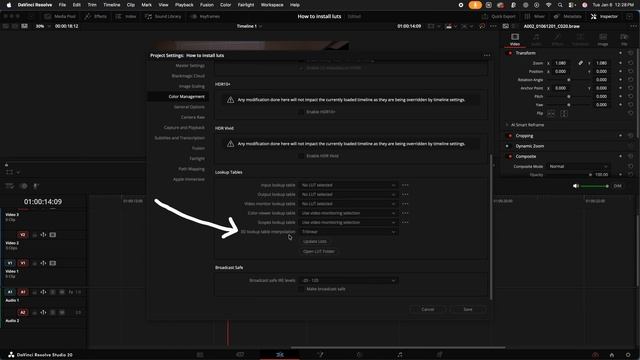Open the Mixer panel button
This screenshot has width=640, height=360.
[535, 16]
